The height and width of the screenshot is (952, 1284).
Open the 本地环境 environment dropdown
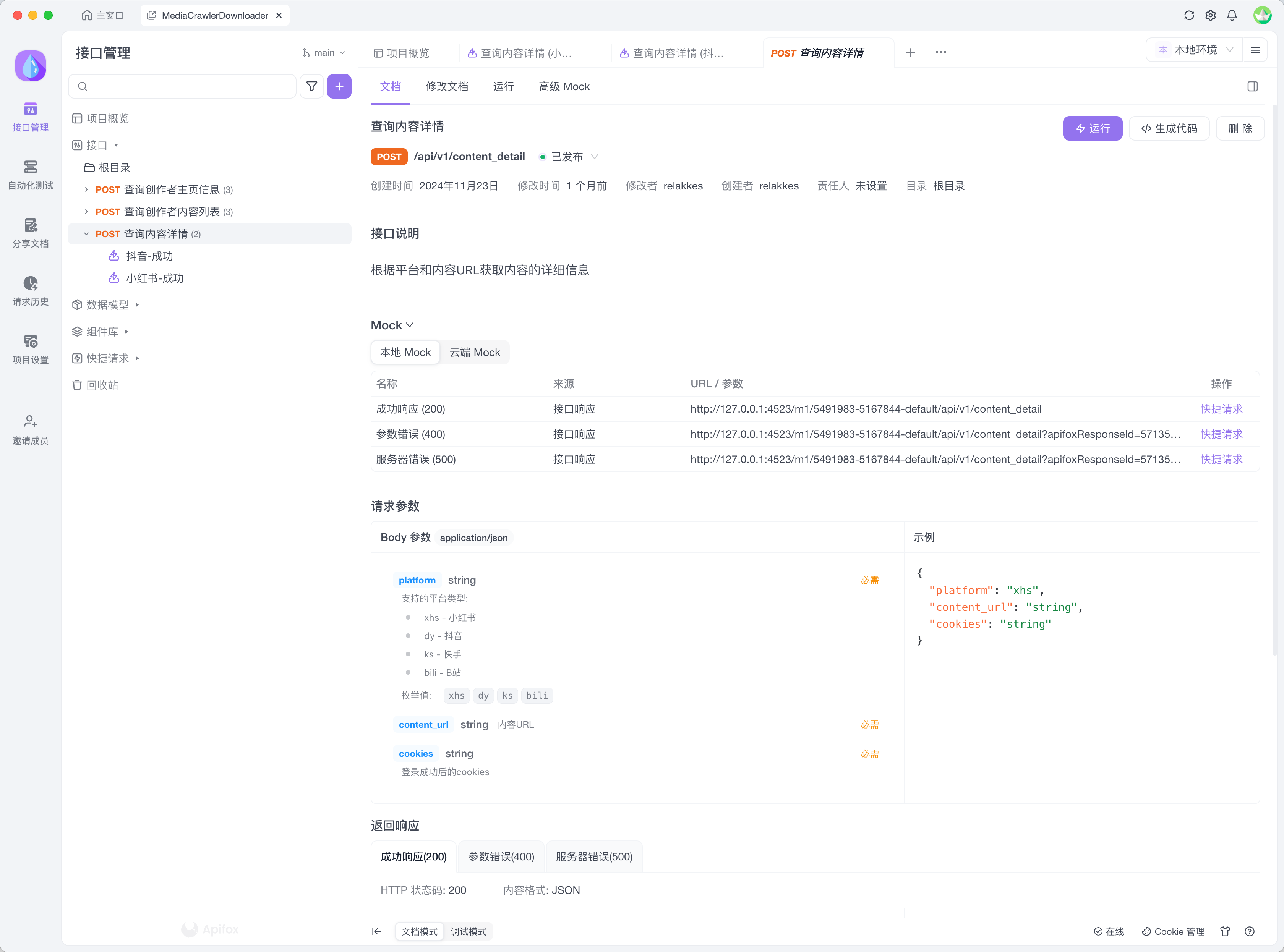(1195, 50)
